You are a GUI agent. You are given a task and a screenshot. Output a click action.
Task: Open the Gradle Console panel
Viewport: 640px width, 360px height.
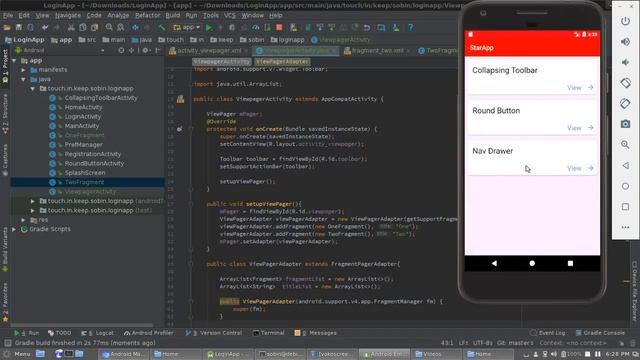600,333
